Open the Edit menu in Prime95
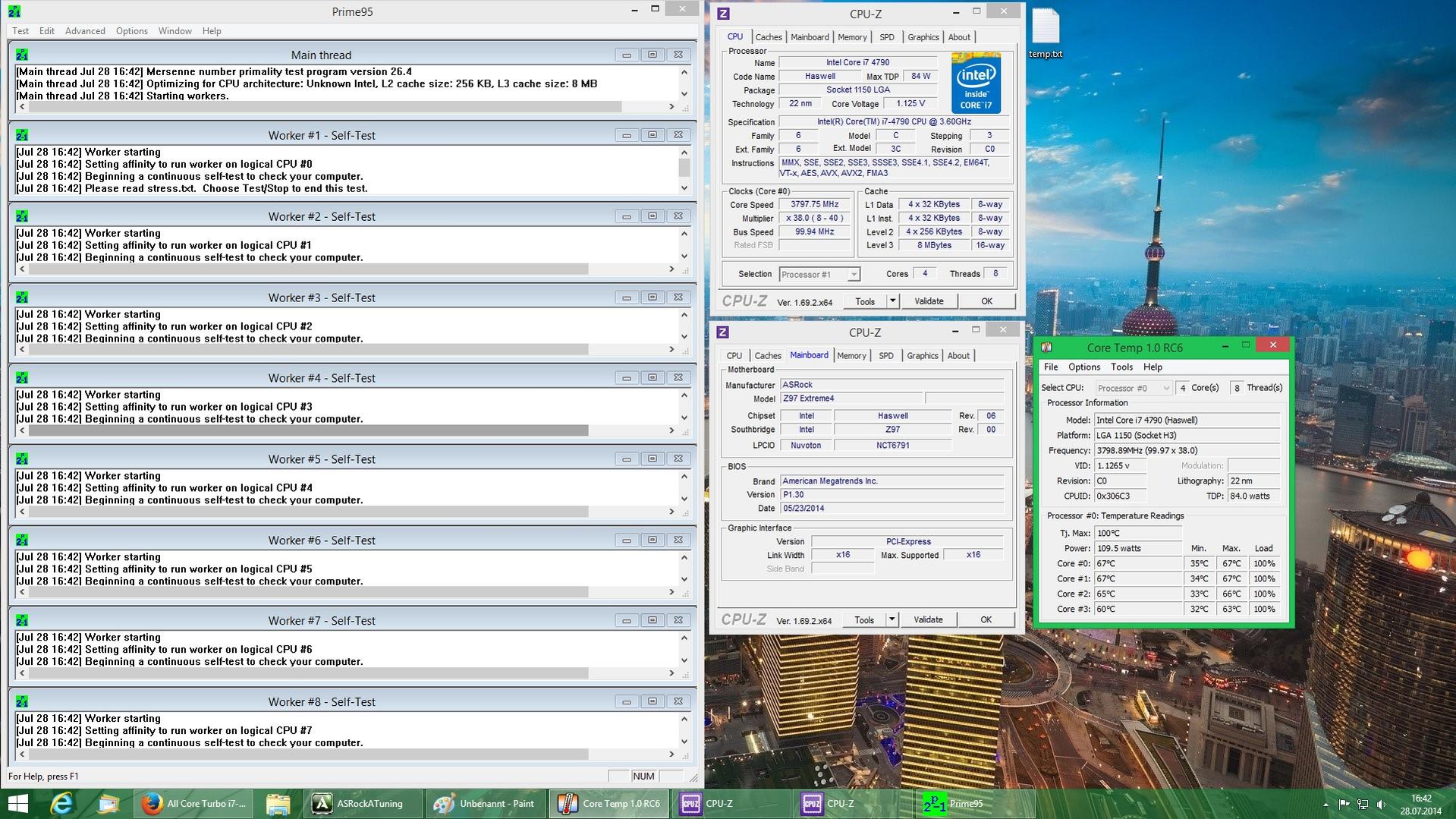This screenshot has height=819, width=1456. [x=47, y=31]
